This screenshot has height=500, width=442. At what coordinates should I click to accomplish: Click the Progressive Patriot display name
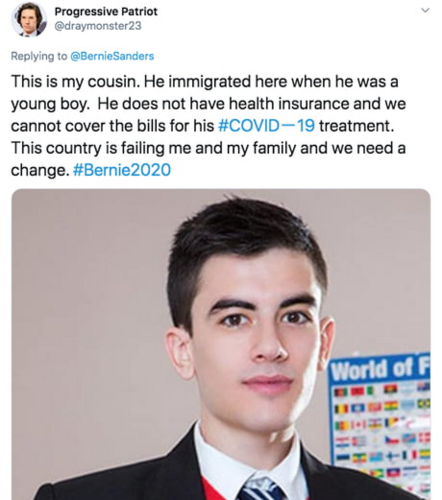[106, 11]
